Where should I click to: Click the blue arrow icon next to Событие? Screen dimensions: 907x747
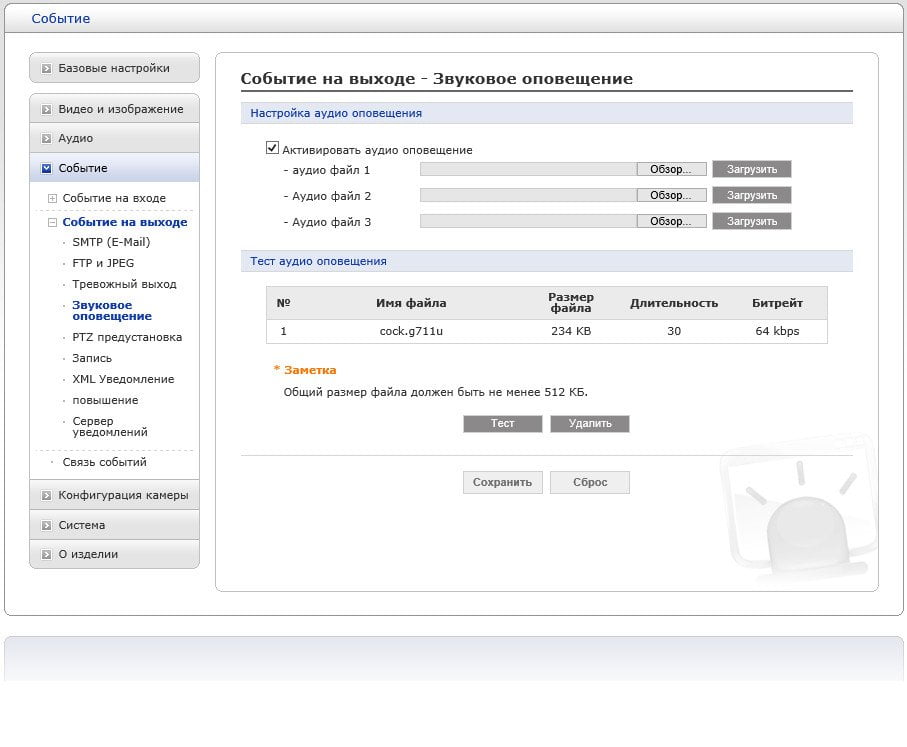(46, 168)
